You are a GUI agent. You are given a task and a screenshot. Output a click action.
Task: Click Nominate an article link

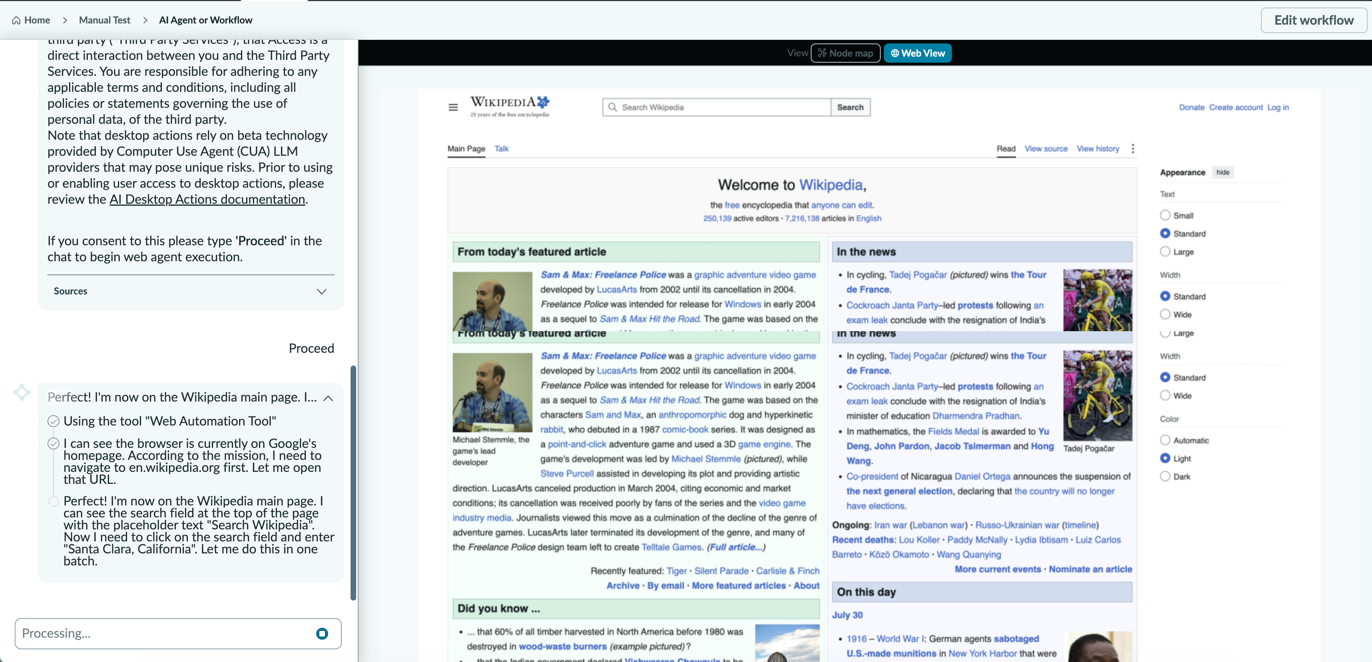pos(1091,569)
